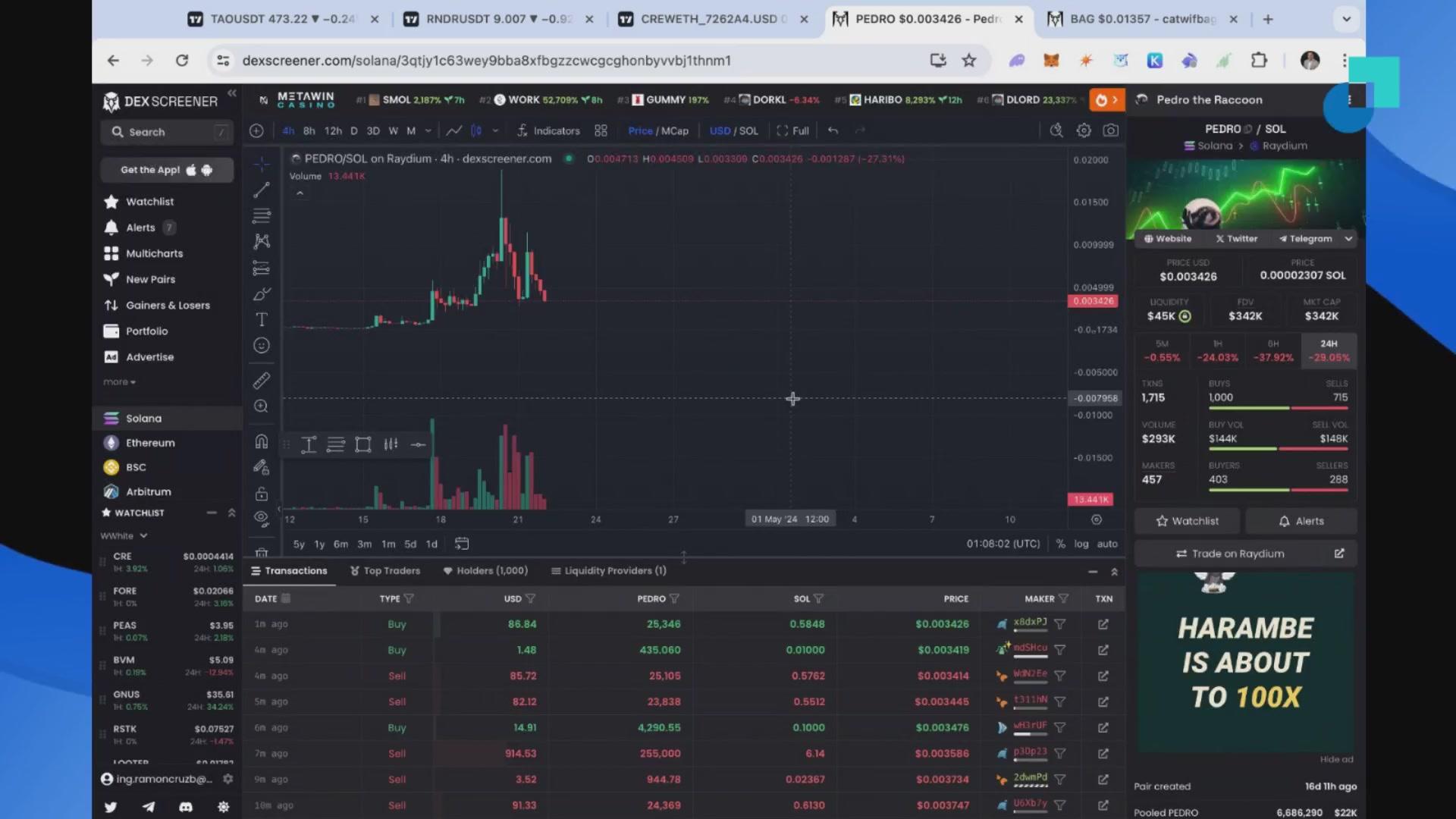Expand the social links chevron

(1348, 239)
